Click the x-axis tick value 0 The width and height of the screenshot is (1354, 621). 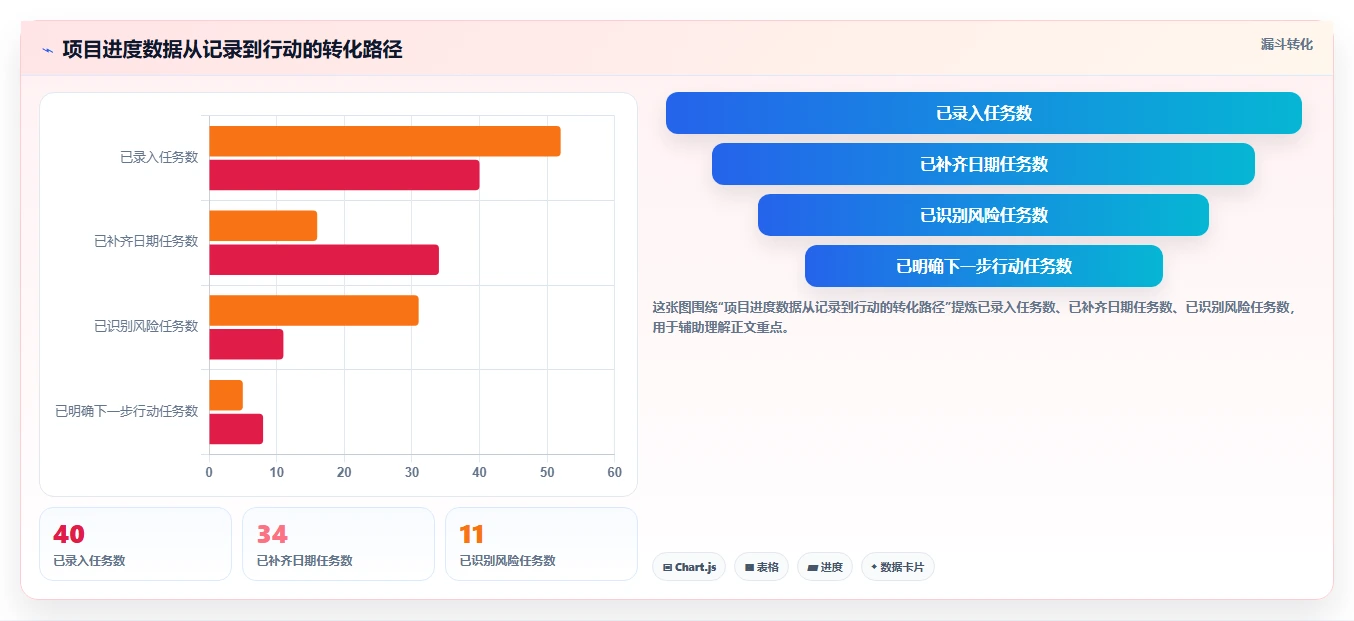pyautogui.click(x=209, y=472)
